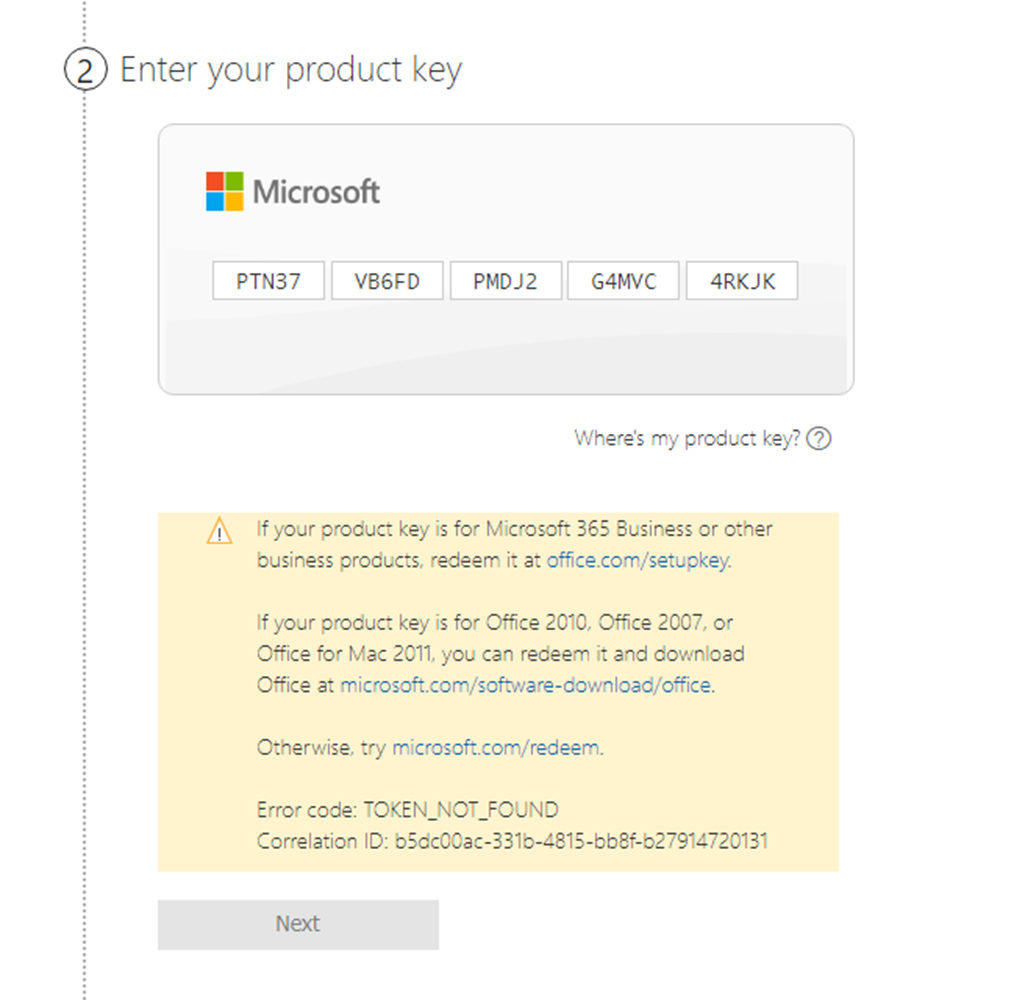Click the yellow warning triangle icon

point(219,532)
